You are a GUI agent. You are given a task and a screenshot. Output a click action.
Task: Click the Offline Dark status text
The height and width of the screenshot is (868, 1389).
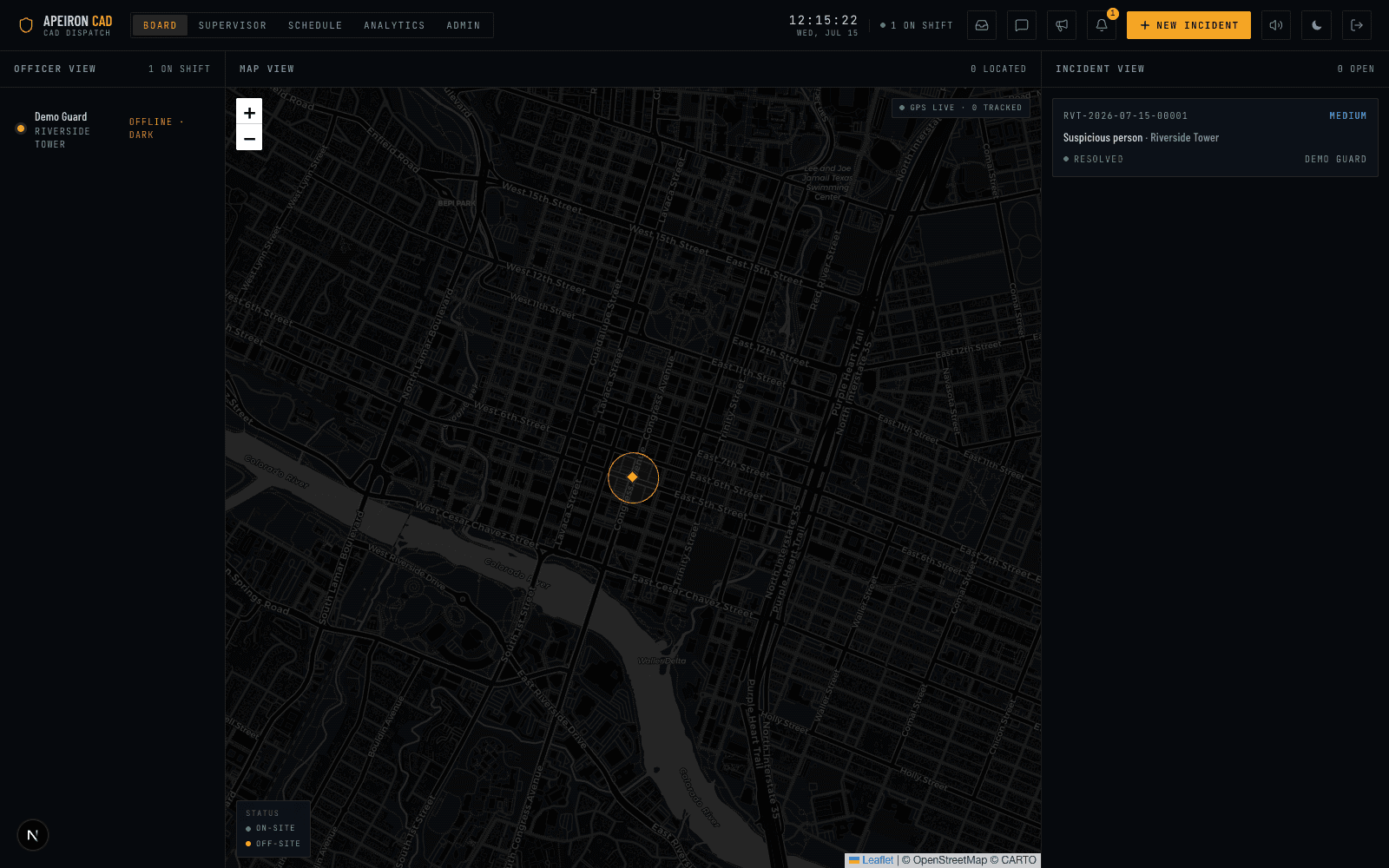156,128
